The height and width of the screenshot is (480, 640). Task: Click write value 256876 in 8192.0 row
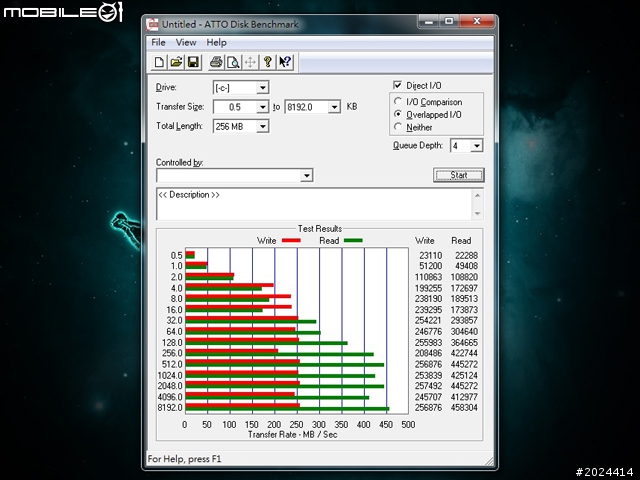(429, 407)
